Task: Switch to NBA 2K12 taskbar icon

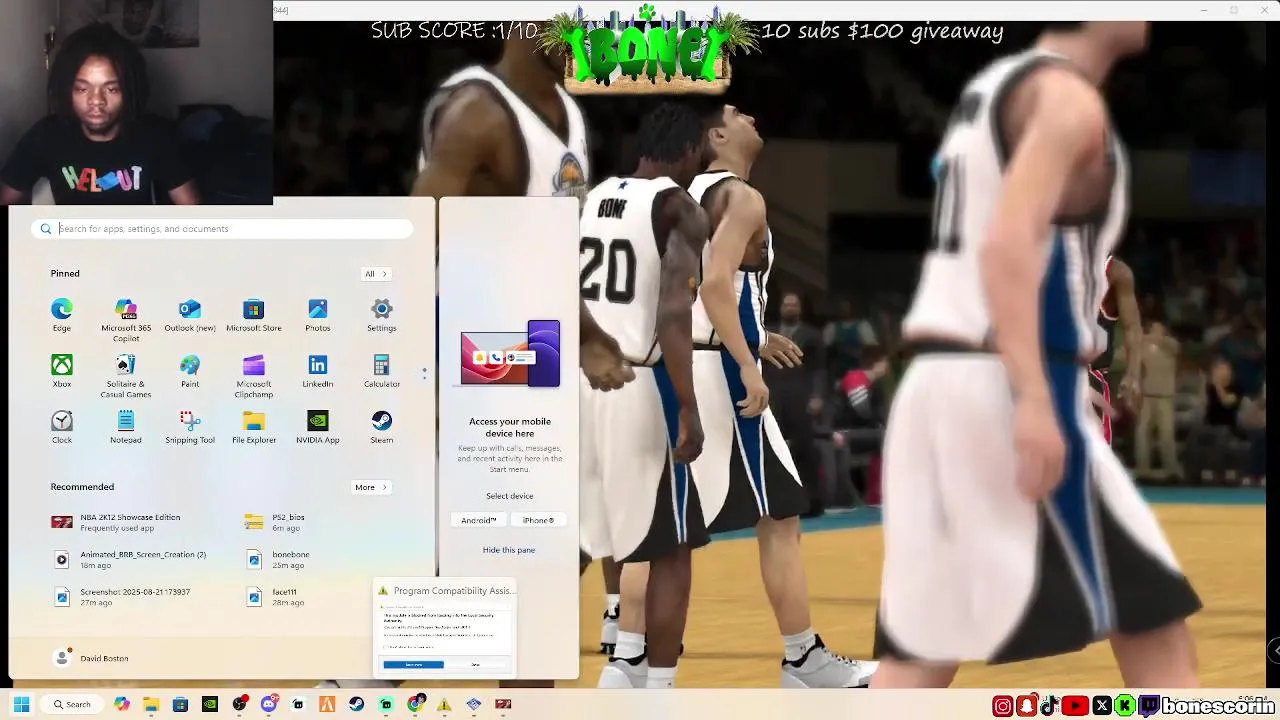Action: (x=503, y=704)
